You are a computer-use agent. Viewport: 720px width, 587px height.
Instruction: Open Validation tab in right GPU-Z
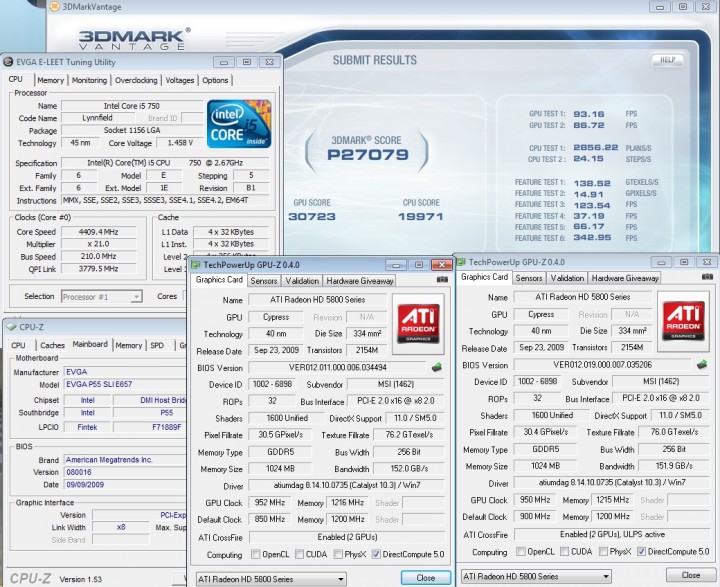567,278
